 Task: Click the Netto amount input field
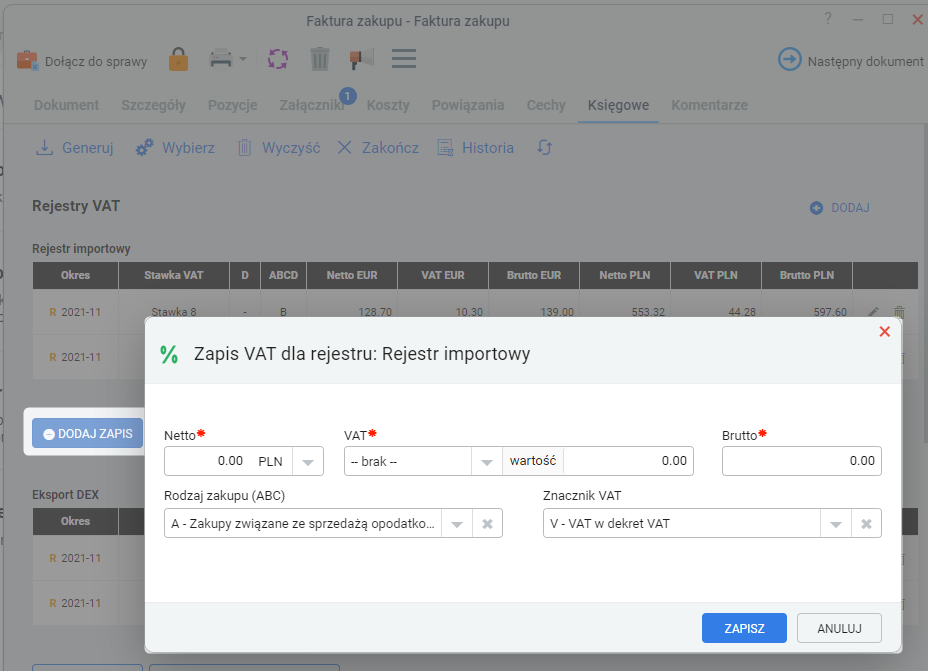pos(208,461)
